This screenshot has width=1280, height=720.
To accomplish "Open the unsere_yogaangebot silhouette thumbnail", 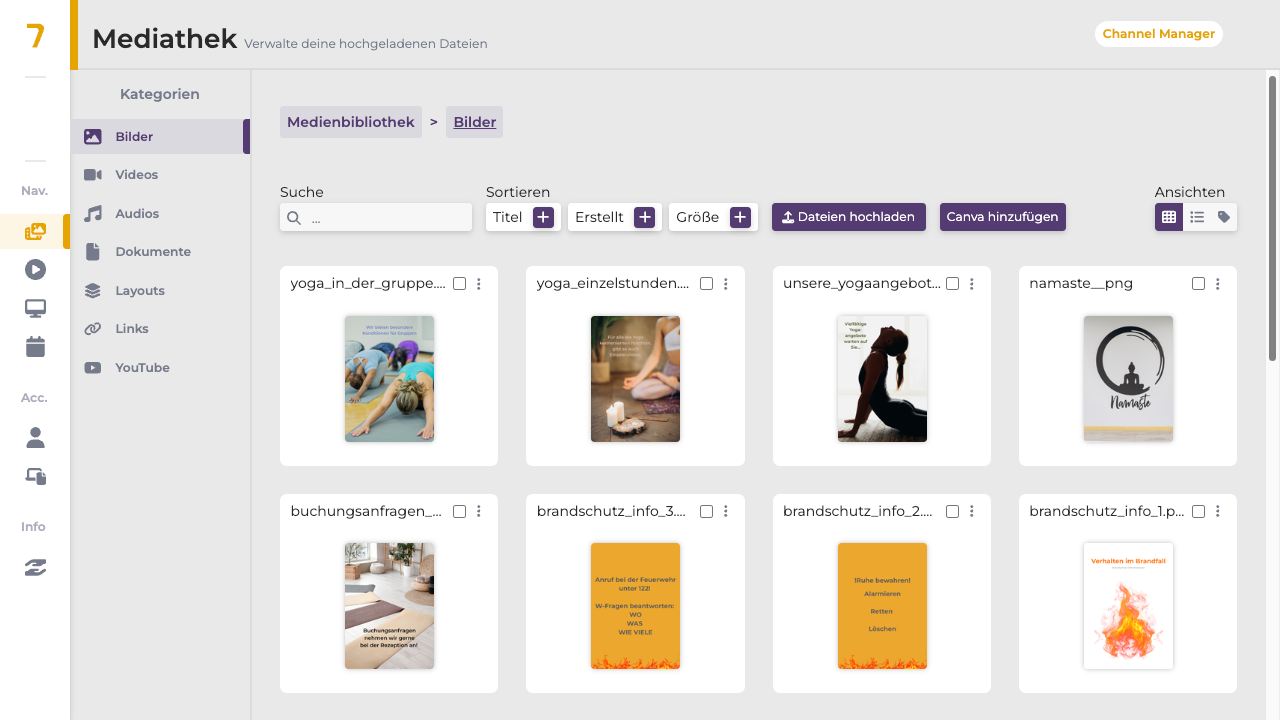I will (x=882, y=379).
